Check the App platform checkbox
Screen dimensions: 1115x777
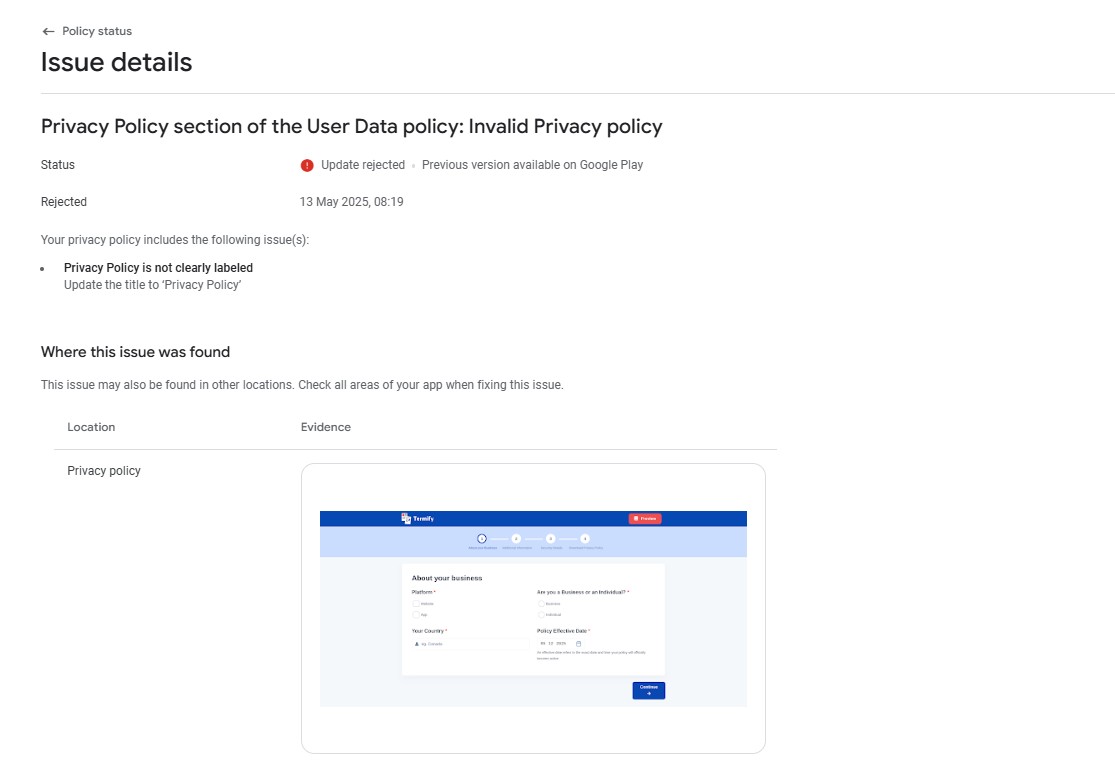[416, 614]
